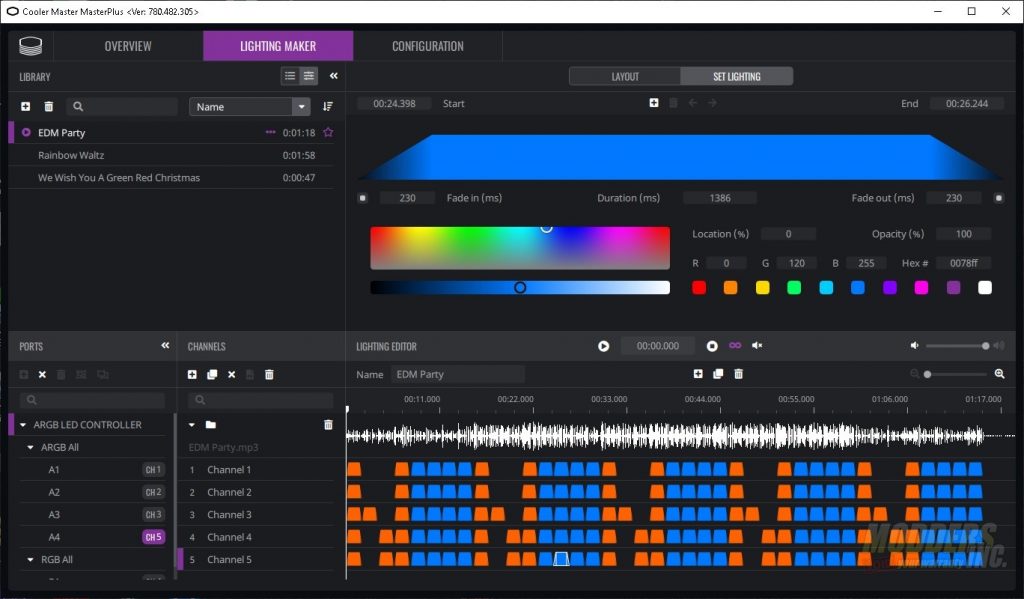Click the library search magnifier icon
The width and height of the screenshot is (1024, 599).
pos(78,106)
